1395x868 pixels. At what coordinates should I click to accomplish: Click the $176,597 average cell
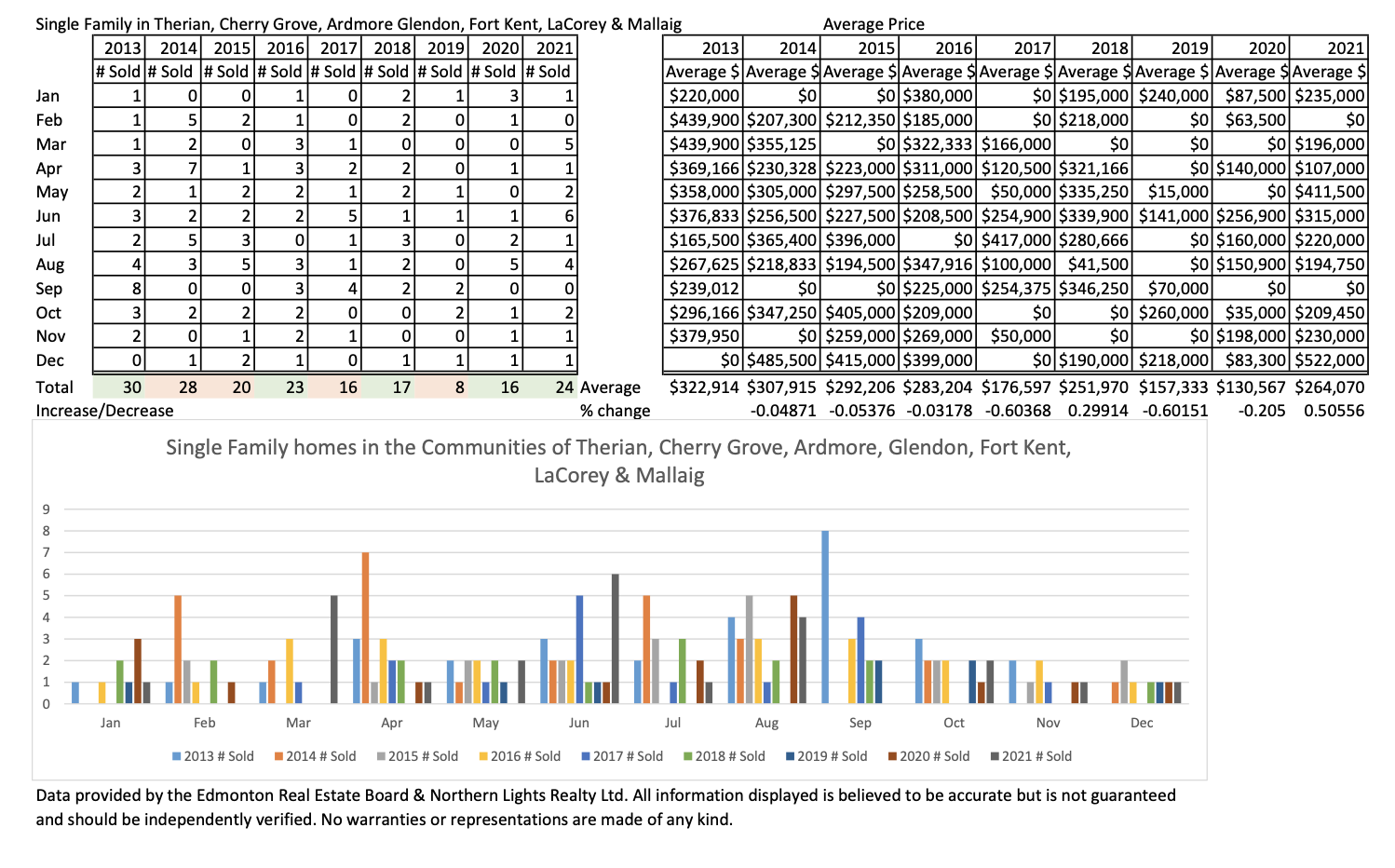[1016, 387]
